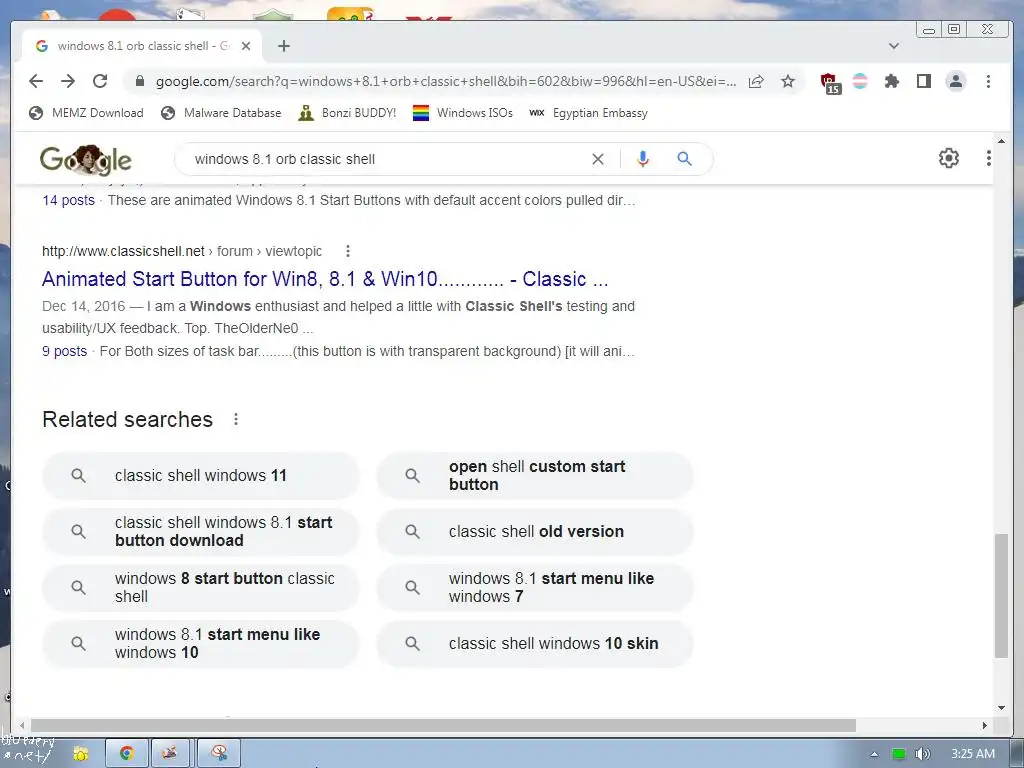Submit search with magnifier icon
Screen dimensions: 1024x768
[x=684, y=159]
